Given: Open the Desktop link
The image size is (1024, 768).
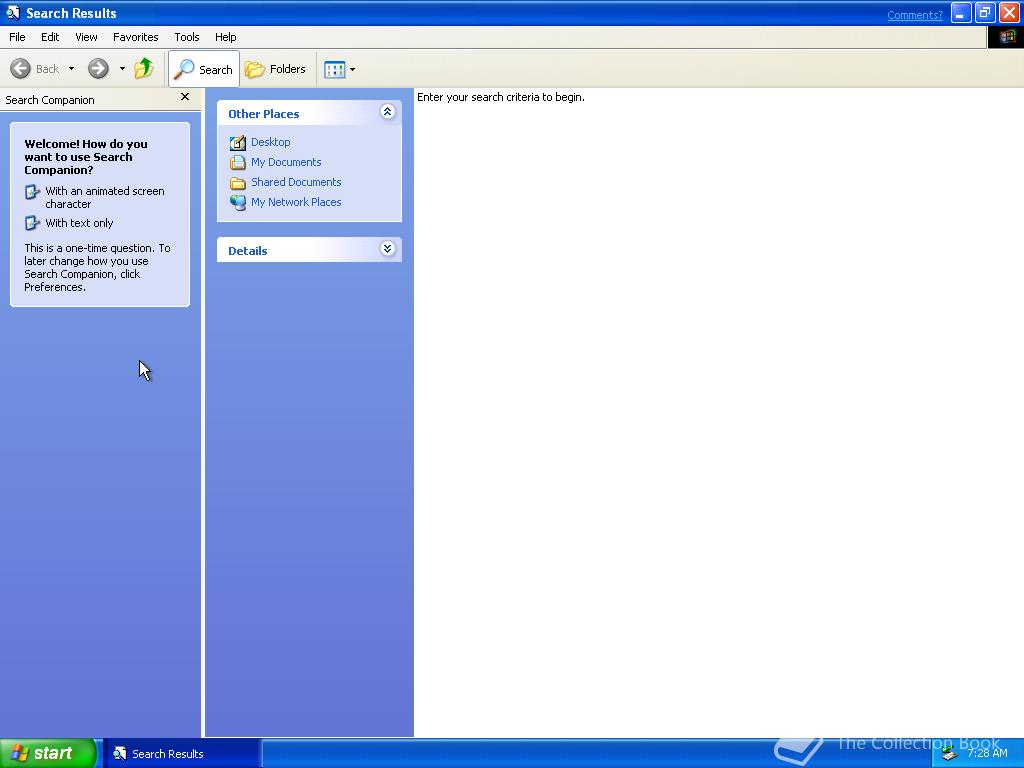Looking at the screenshot, I should pos(270,142).
